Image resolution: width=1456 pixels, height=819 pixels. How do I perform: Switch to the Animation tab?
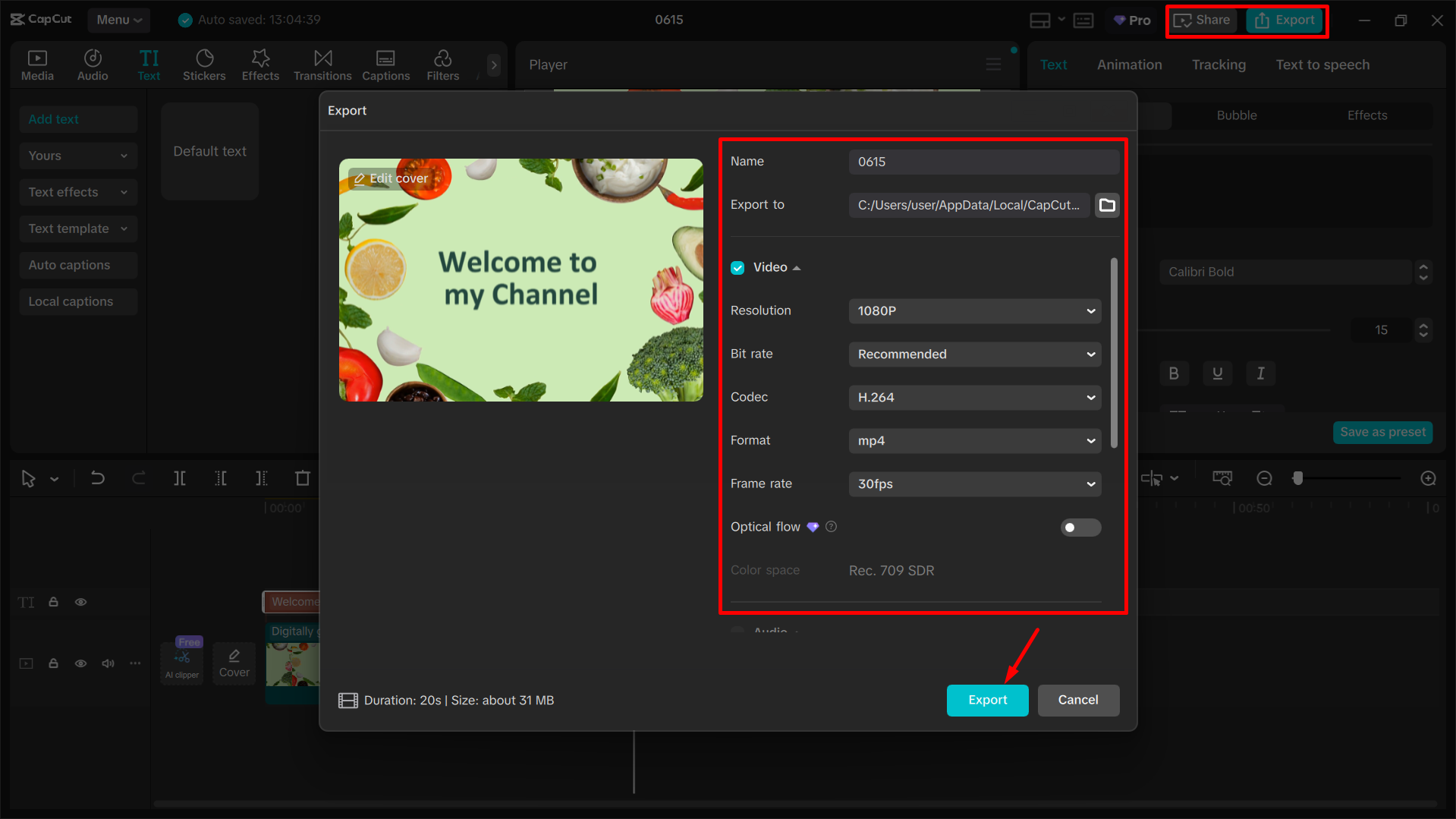1129,65
